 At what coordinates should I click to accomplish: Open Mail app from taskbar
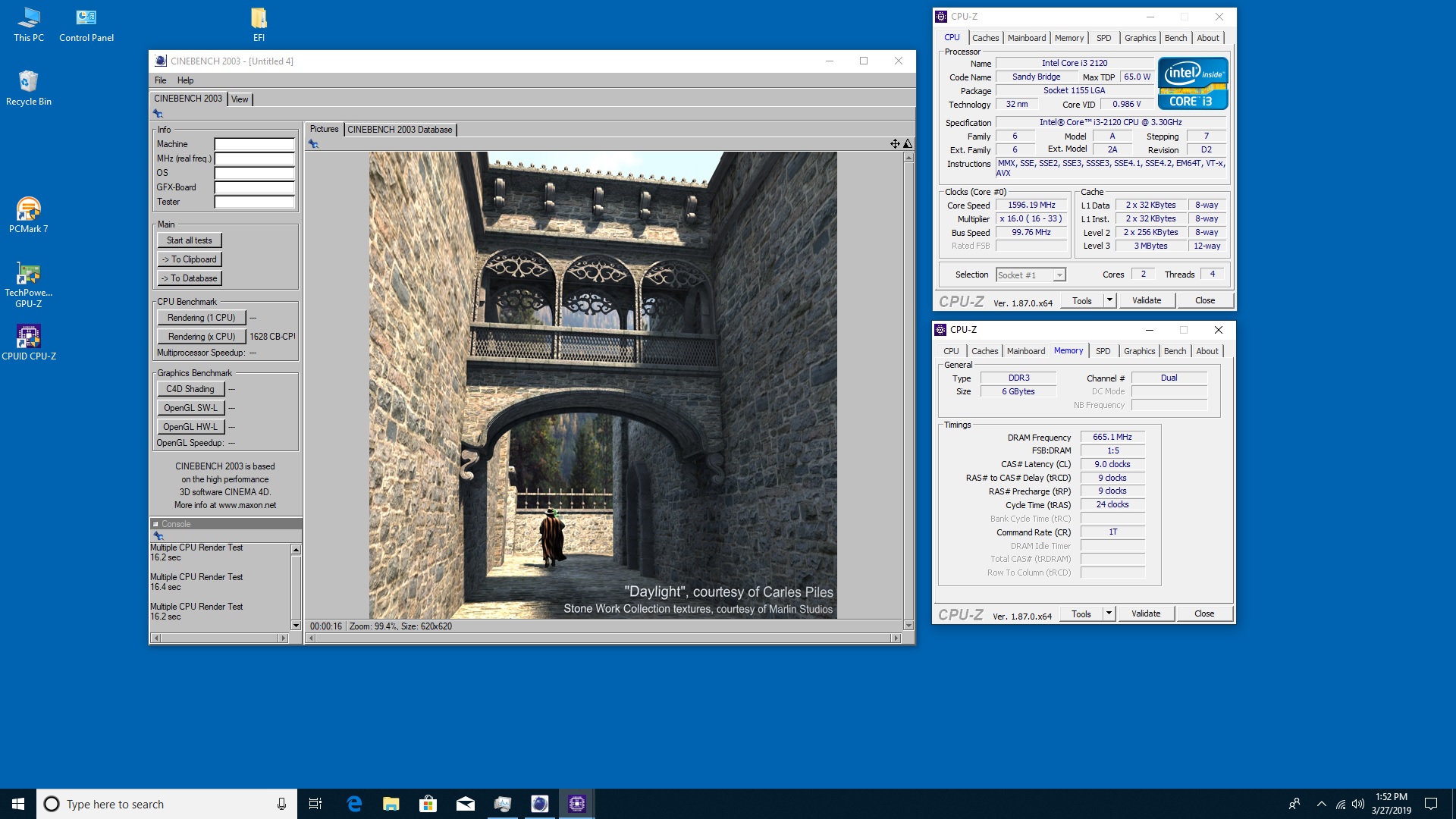click(x=465, y=804)
